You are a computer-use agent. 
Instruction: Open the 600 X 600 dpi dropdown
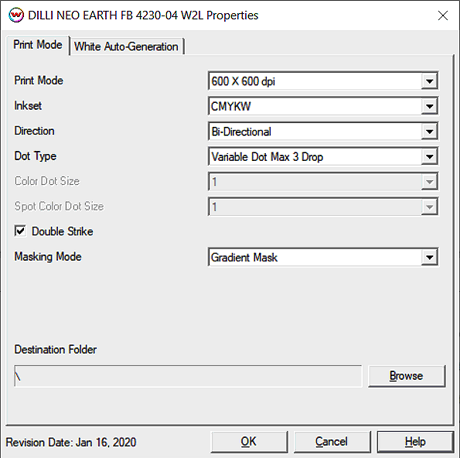point(323,81)
